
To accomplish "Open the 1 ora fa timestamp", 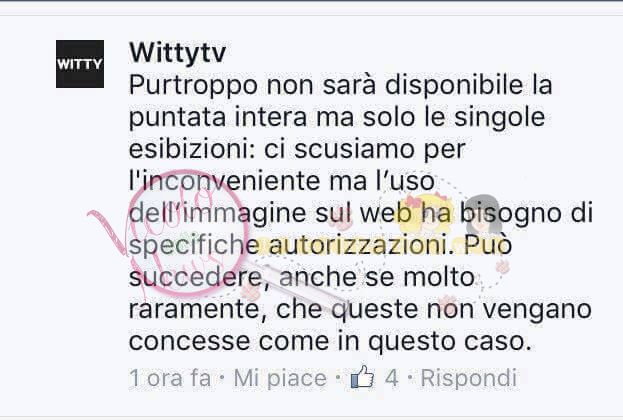I will click(170, 377).
